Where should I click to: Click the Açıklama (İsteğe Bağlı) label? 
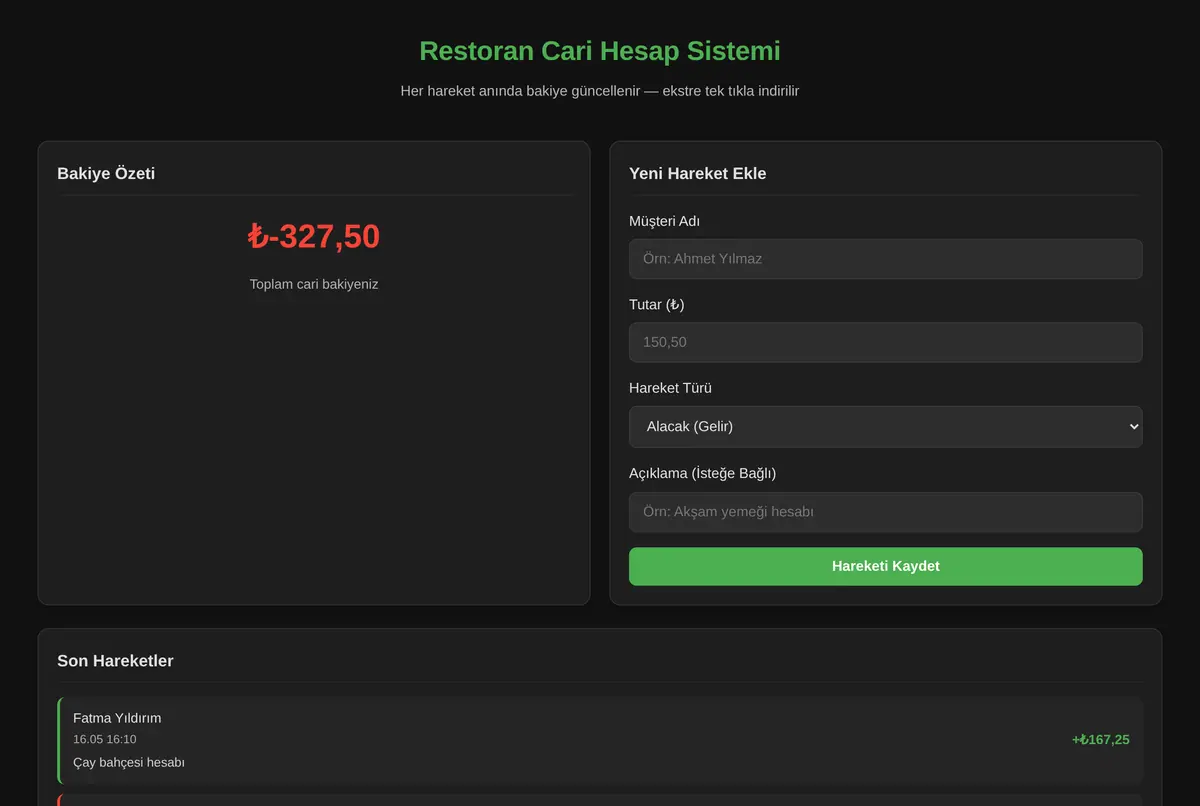(x=703, y=473)
